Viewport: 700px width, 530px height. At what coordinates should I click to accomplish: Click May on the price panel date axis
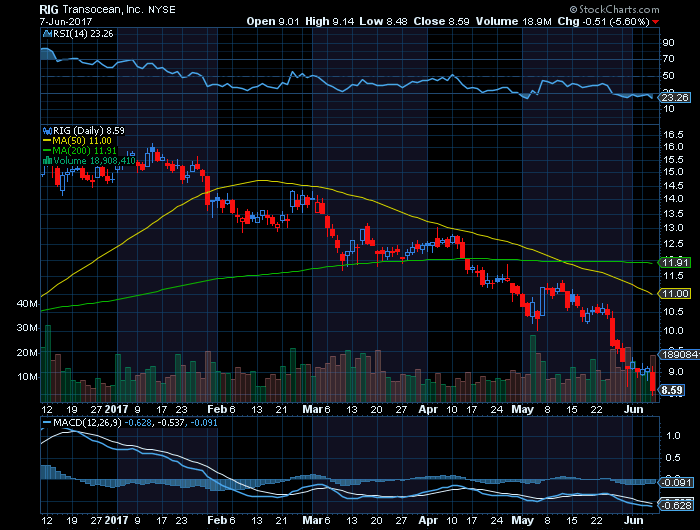coord(523,409)
